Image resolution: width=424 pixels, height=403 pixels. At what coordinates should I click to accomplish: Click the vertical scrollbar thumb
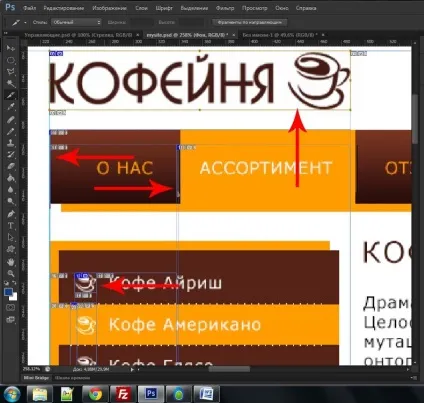tap(414, 119)
